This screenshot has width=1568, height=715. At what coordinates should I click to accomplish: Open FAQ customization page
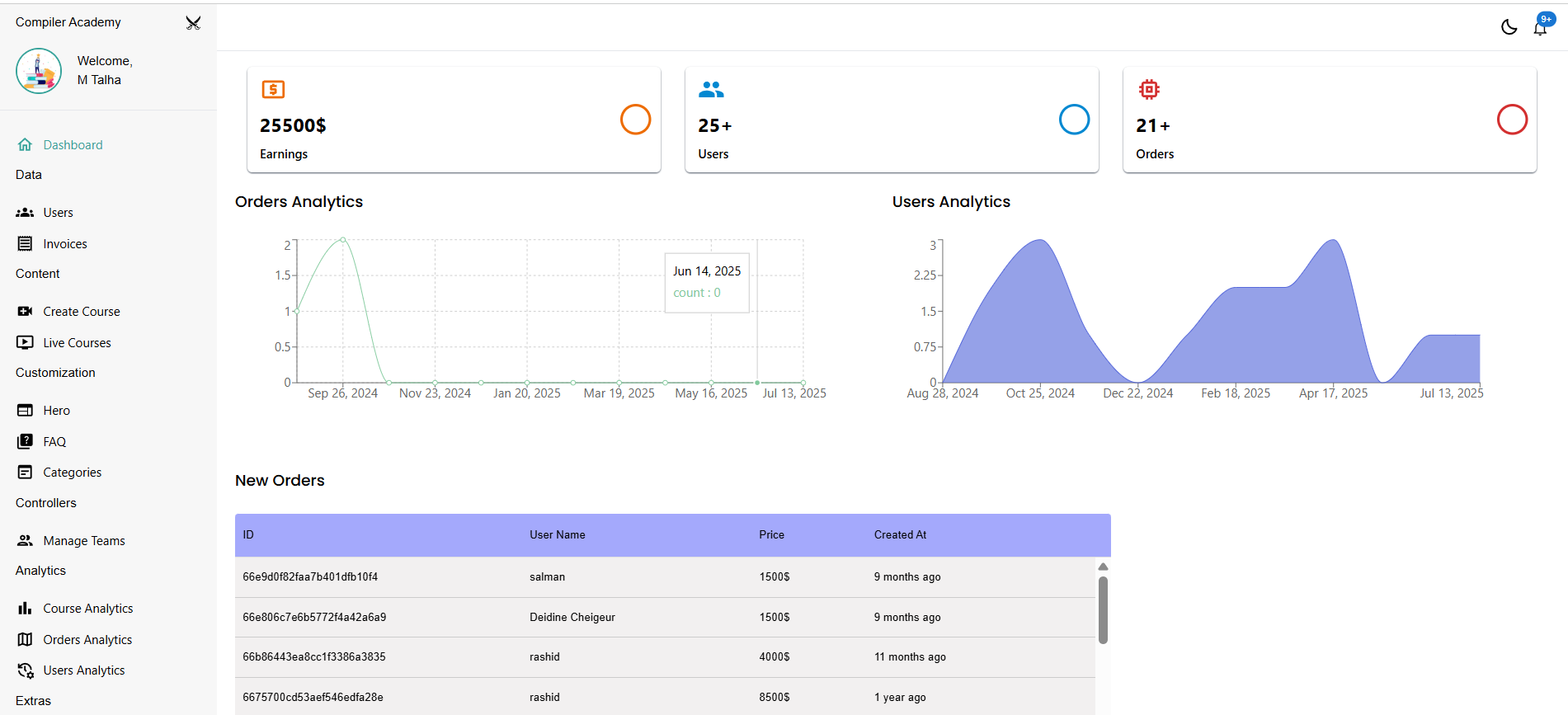coord(54,442)
